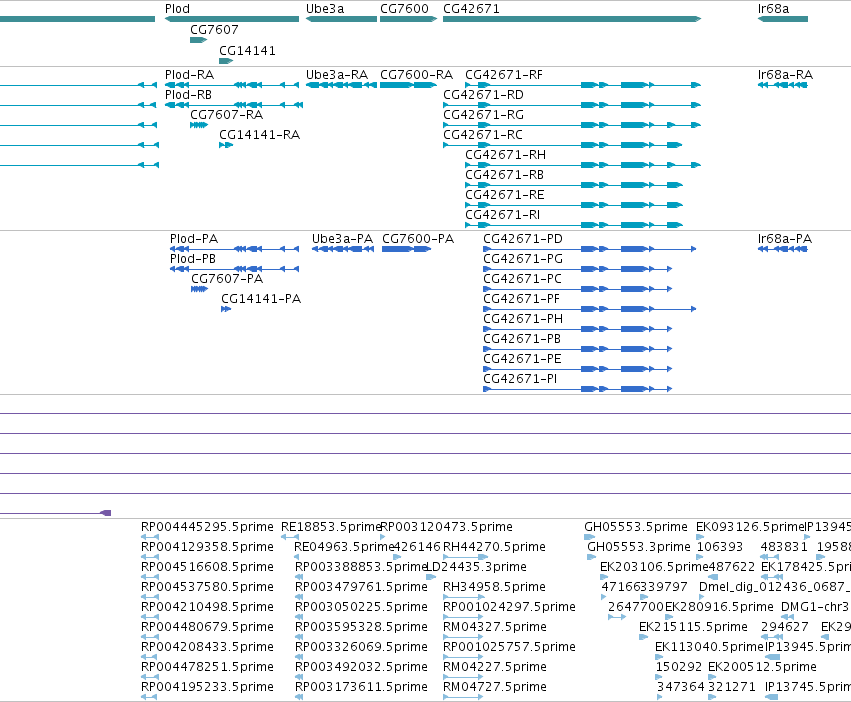Click the 'CG14141-RA' transcript label
851x702 pixels.
(x=259, y=135)
